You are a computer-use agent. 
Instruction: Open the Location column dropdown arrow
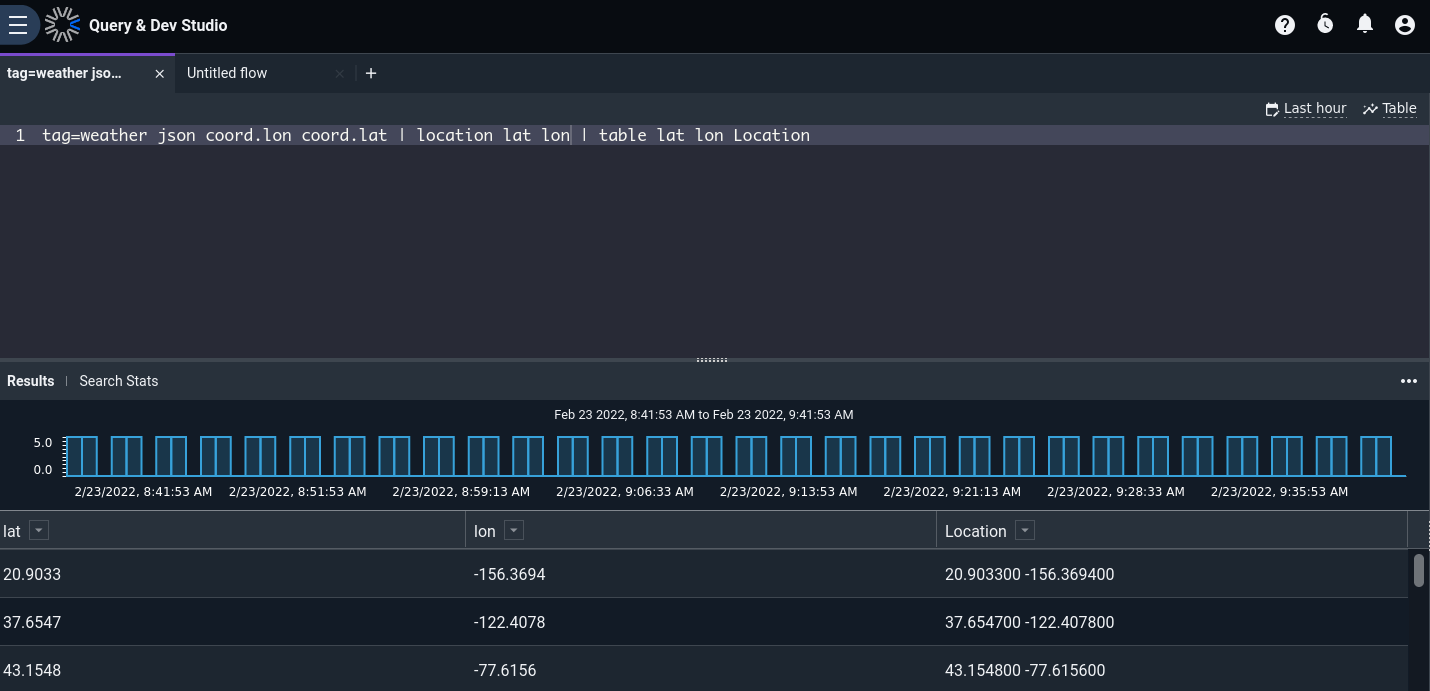(1024, 531)
